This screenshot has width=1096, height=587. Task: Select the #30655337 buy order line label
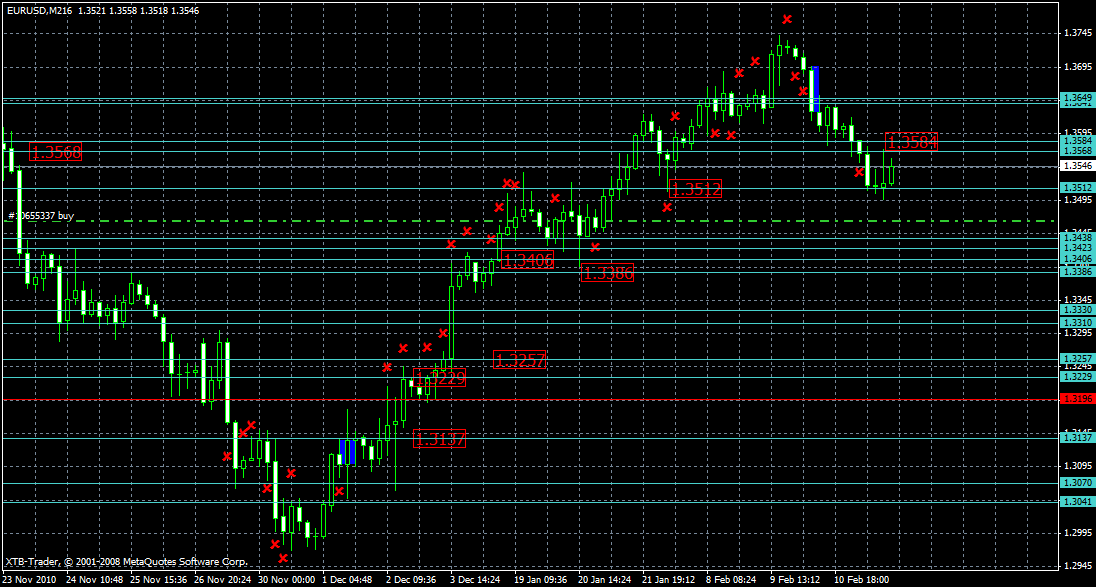tap(40, 215)
